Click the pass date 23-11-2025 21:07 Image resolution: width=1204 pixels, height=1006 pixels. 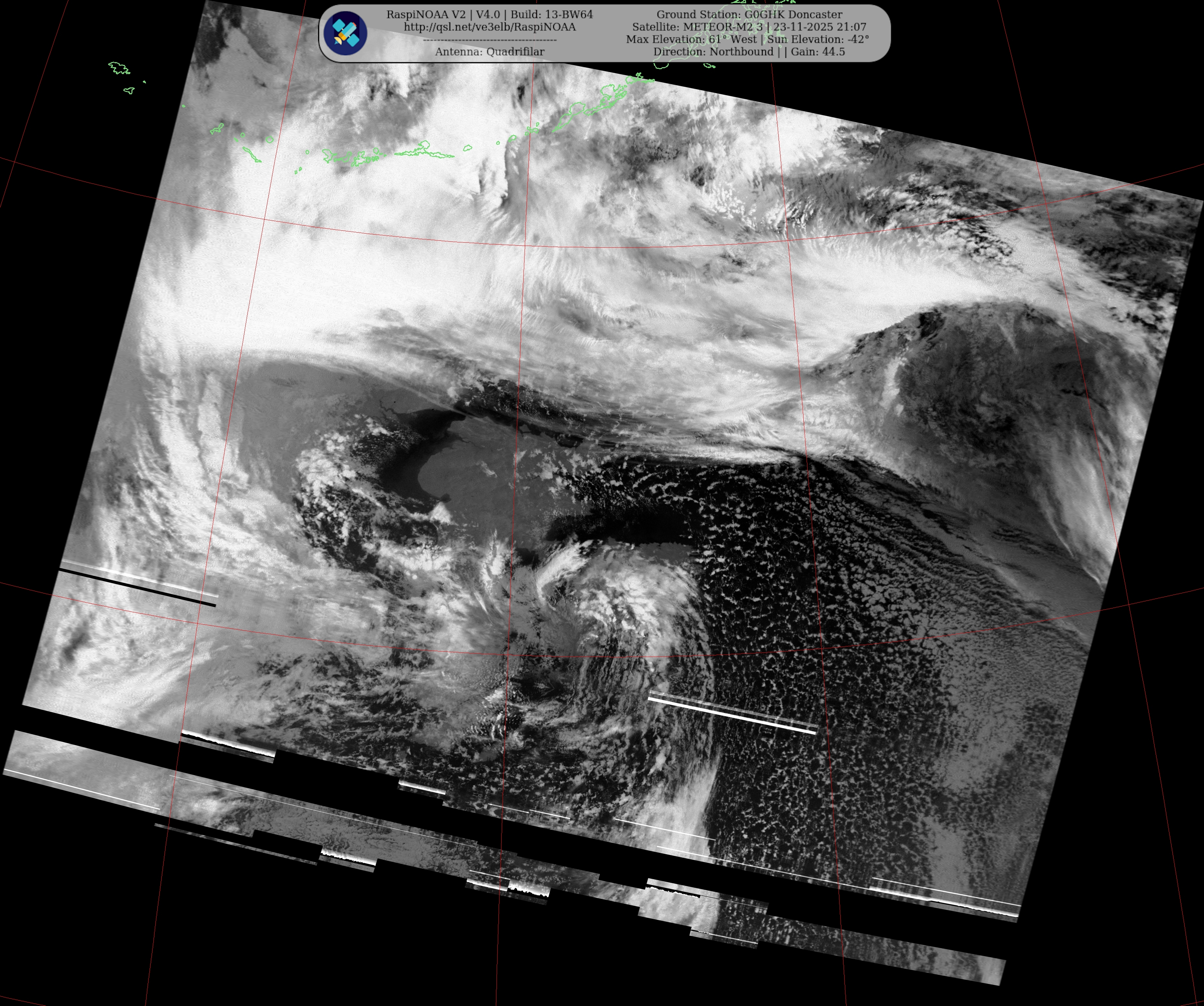coord(819,27)
